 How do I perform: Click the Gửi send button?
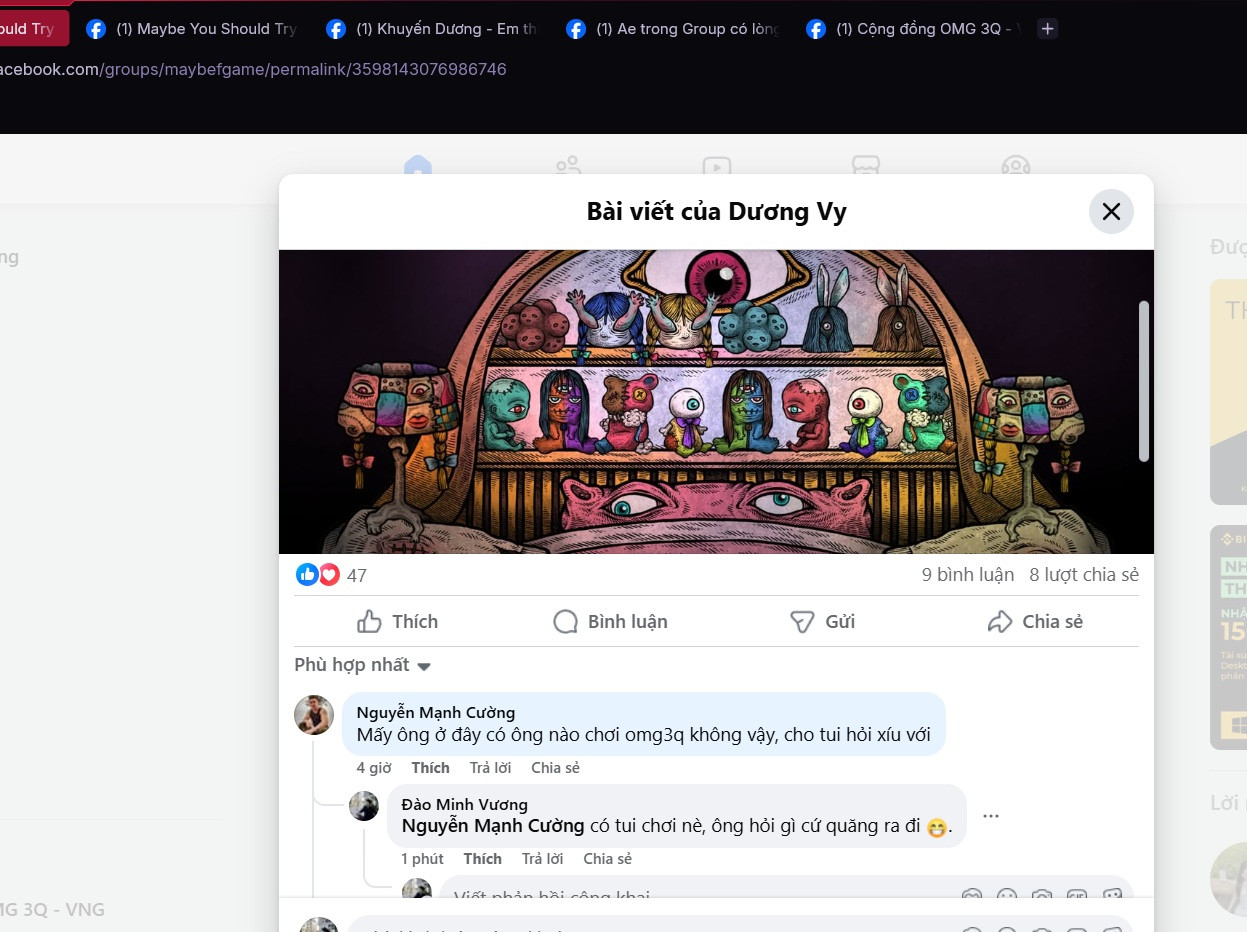click(822, 621)
